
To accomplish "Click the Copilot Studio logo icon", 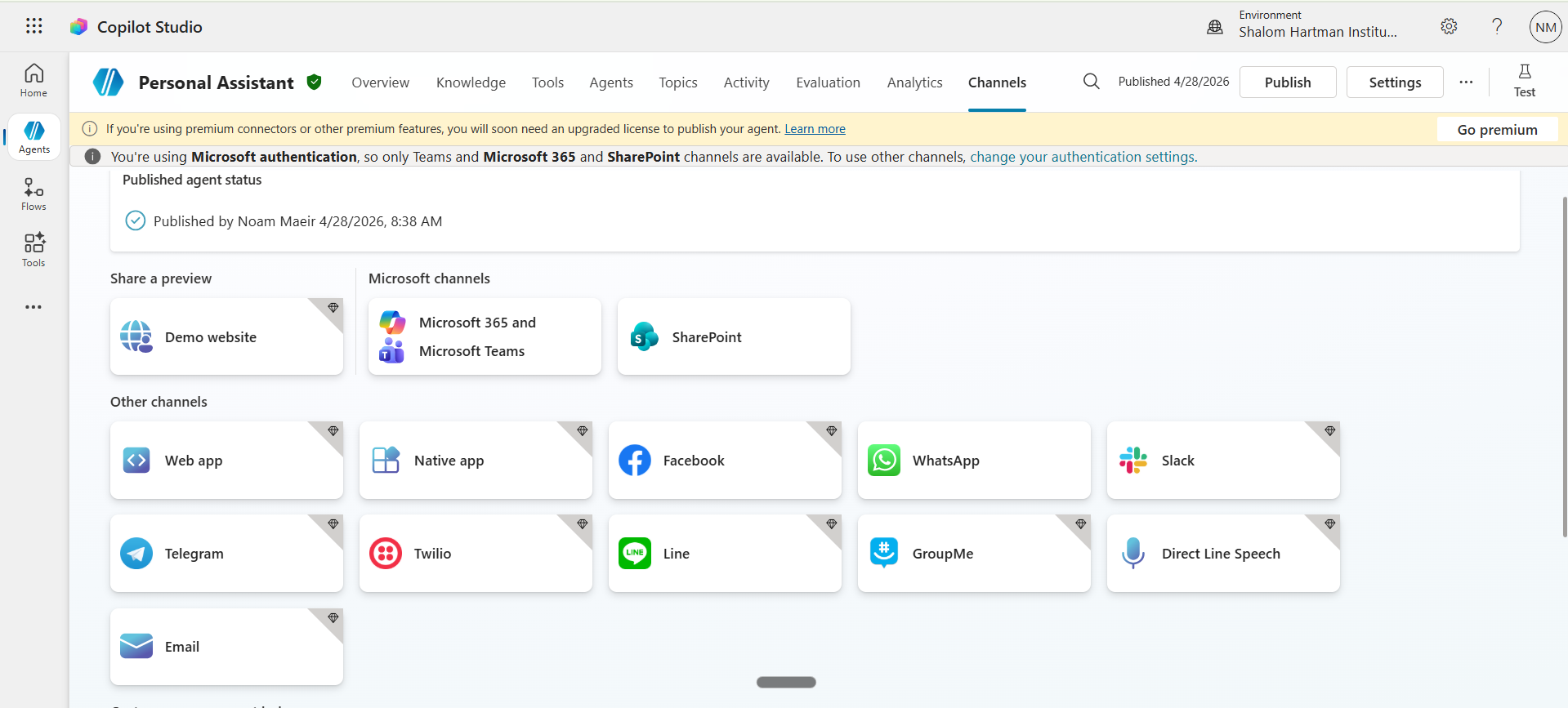I will [x=78, y=27].
